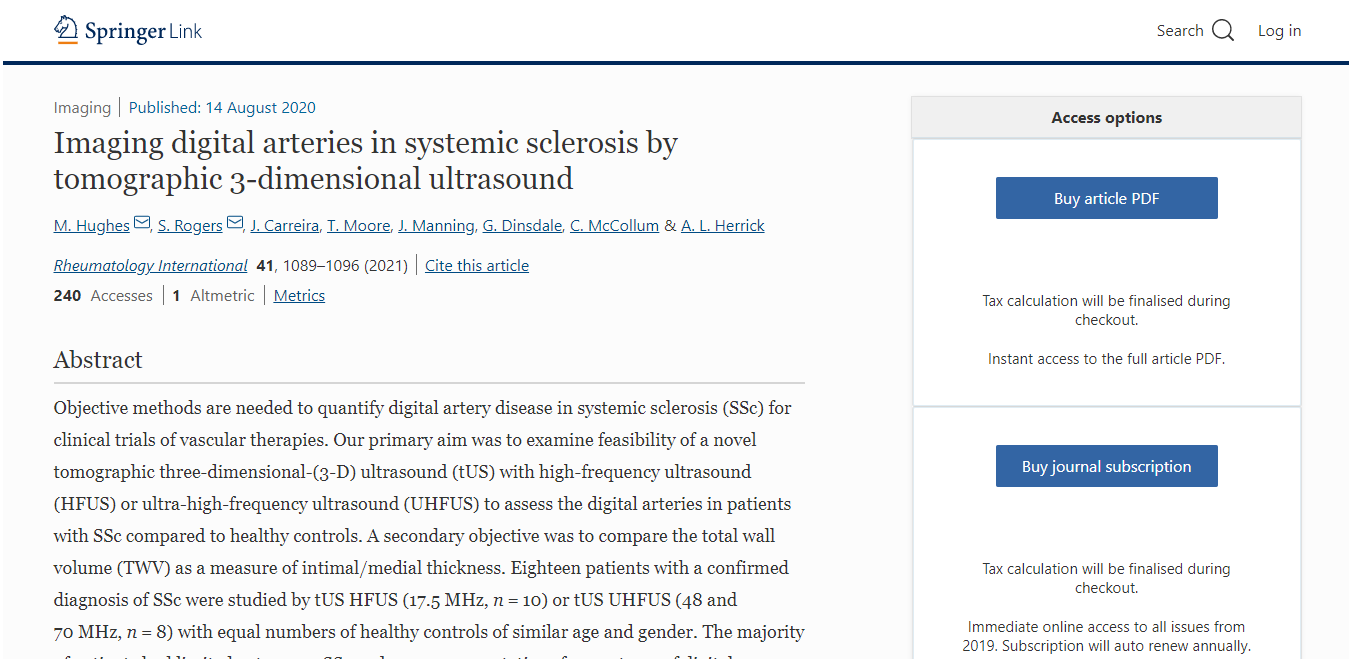The image size is (1349, 659).
Task: Open author S. Rogers details
Action: coord(190,226)
